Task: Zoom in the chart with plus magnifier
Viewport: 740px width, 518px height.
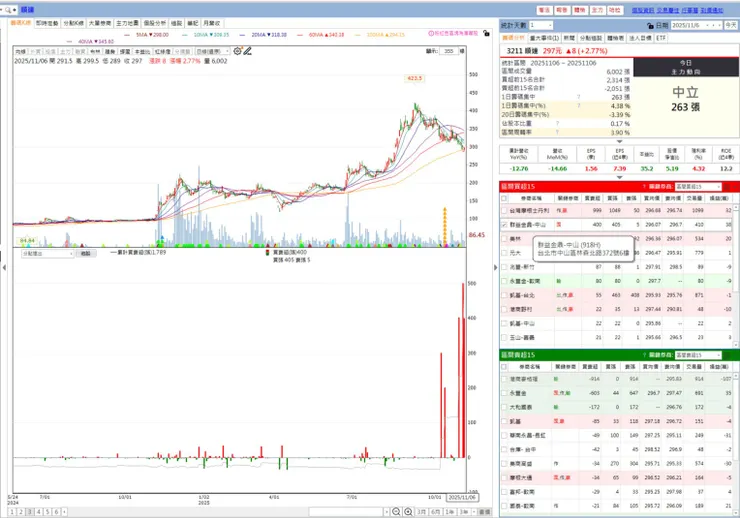Action: pos(408,512)
